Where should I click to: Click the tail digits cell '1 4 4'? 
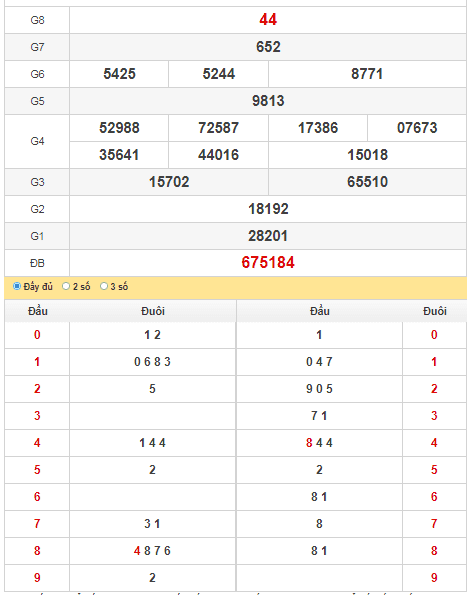pyautogui.click(x=152, y=443)
